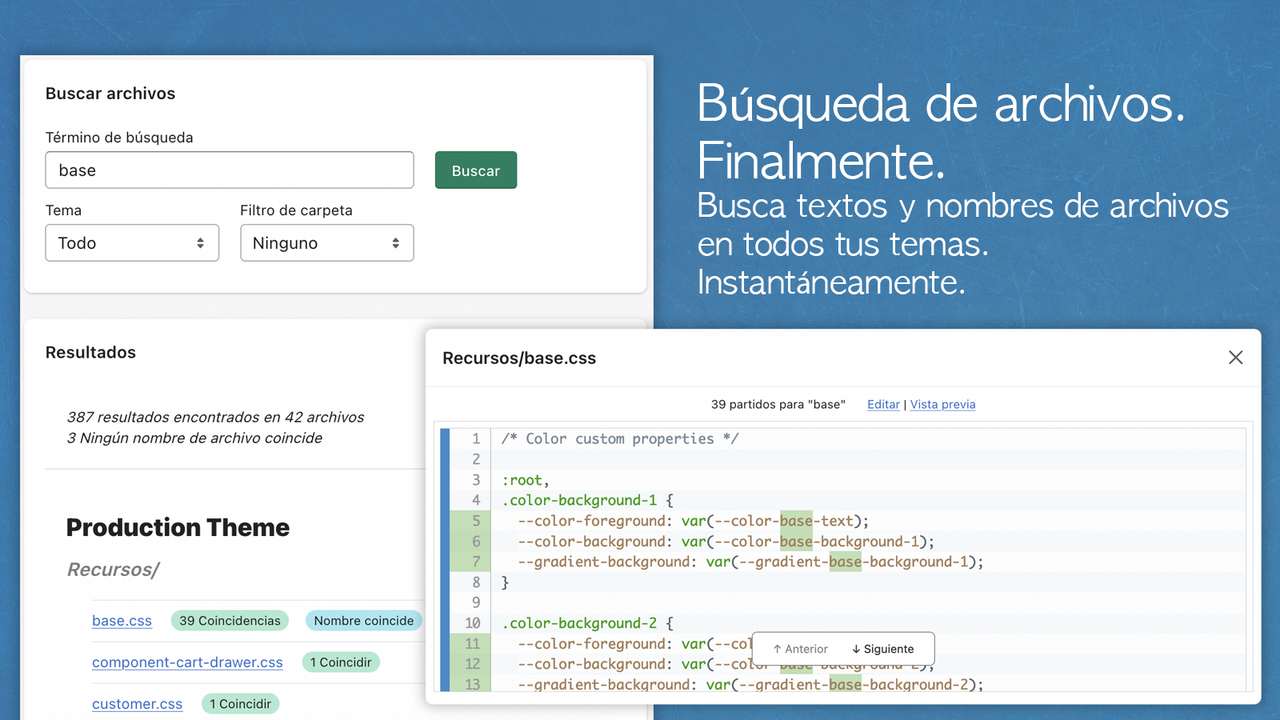Click the 39 Coincidencias badge
This screenshot has width=1280, height=720.
click(x=230, y=621)
